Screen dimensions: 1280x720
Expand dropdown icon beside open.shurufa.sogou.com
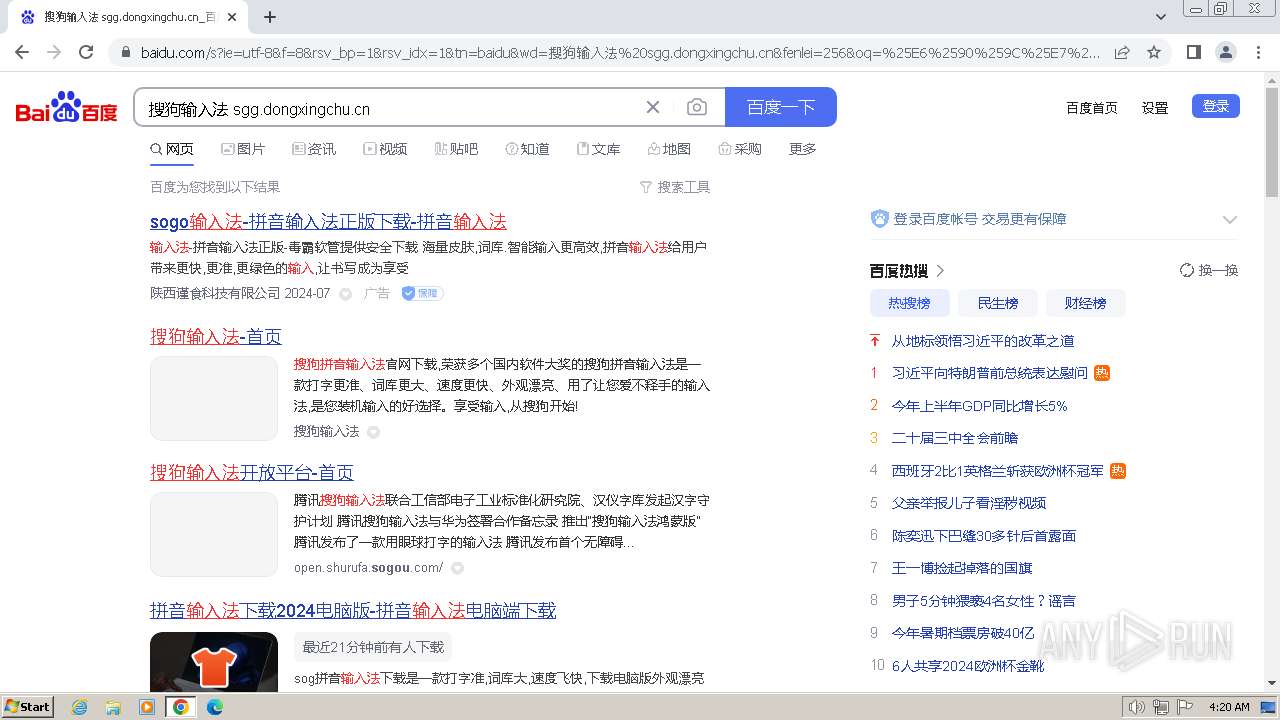point(457,568)
